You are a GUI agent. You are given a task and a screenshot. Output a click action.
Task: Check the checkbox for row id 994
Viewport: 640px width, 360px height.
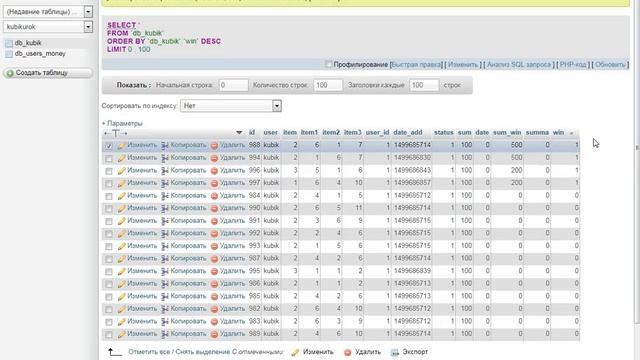click(109, 158)
